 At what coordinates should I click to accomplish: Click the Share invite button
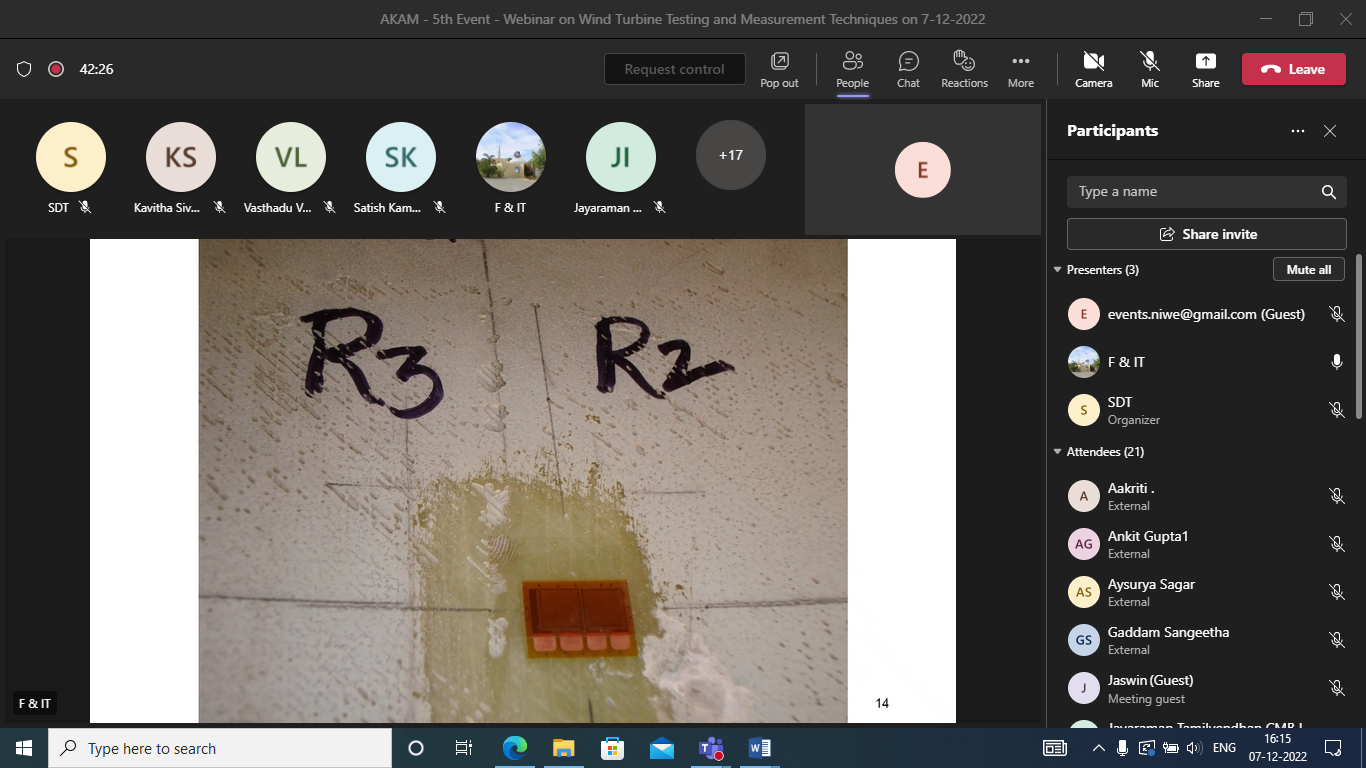click(x=1206, y=234)
